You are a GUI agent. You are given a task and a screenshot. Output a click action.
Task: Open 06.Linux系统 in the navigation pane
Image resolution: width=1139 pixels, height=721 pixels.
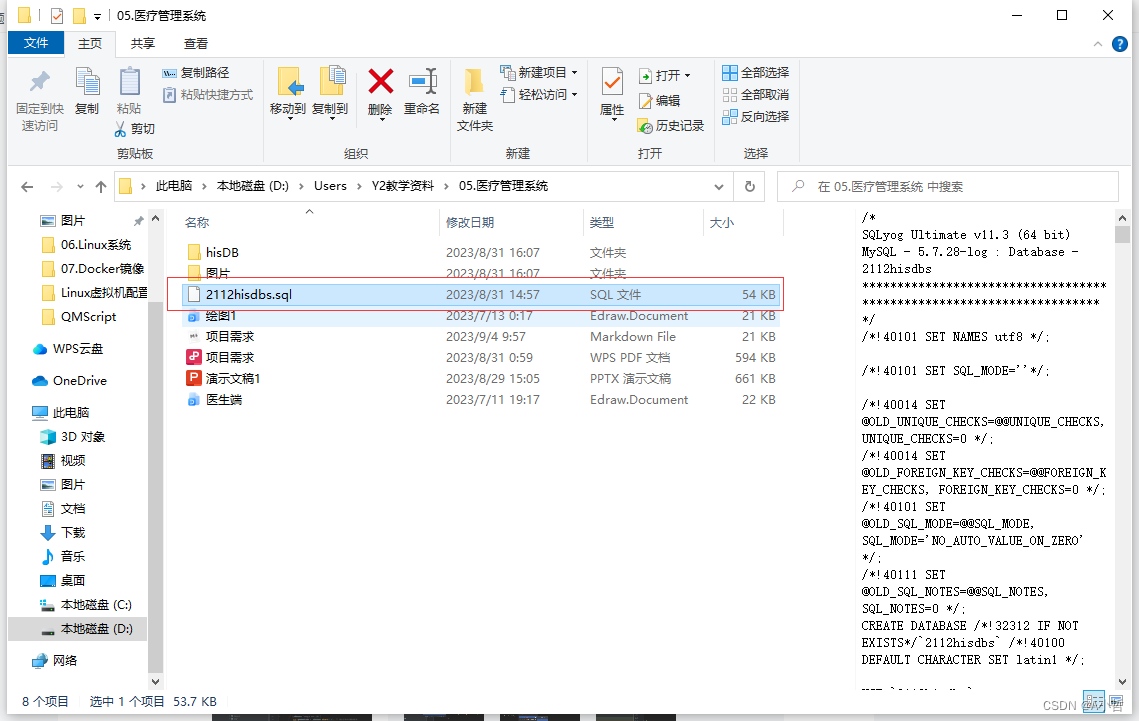[x=86, y=245]
